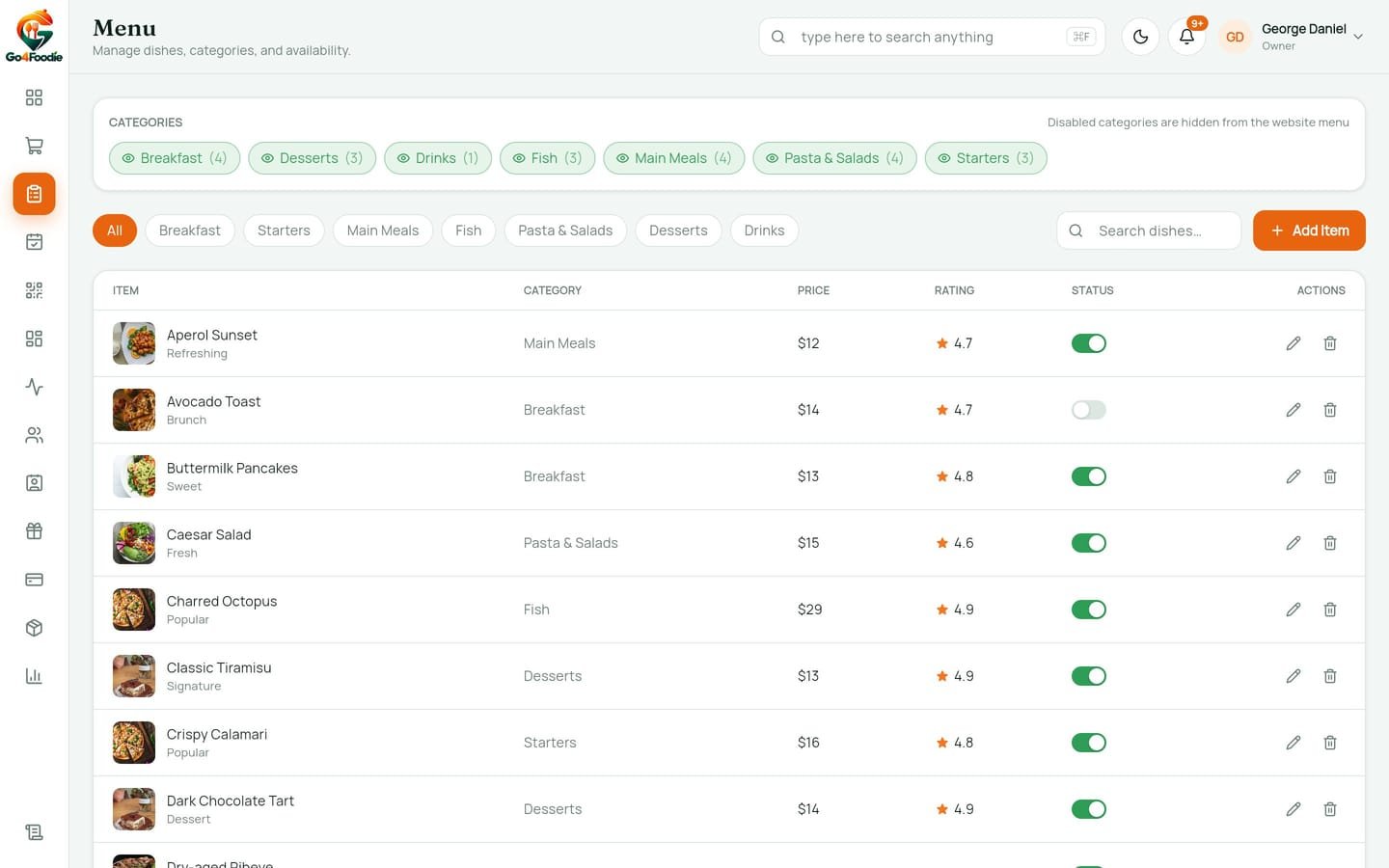The width and height of the screenshot is (1389, 868).
Task: Open notifications bell with 9+ badge
Action: [x=1186, y=37]
